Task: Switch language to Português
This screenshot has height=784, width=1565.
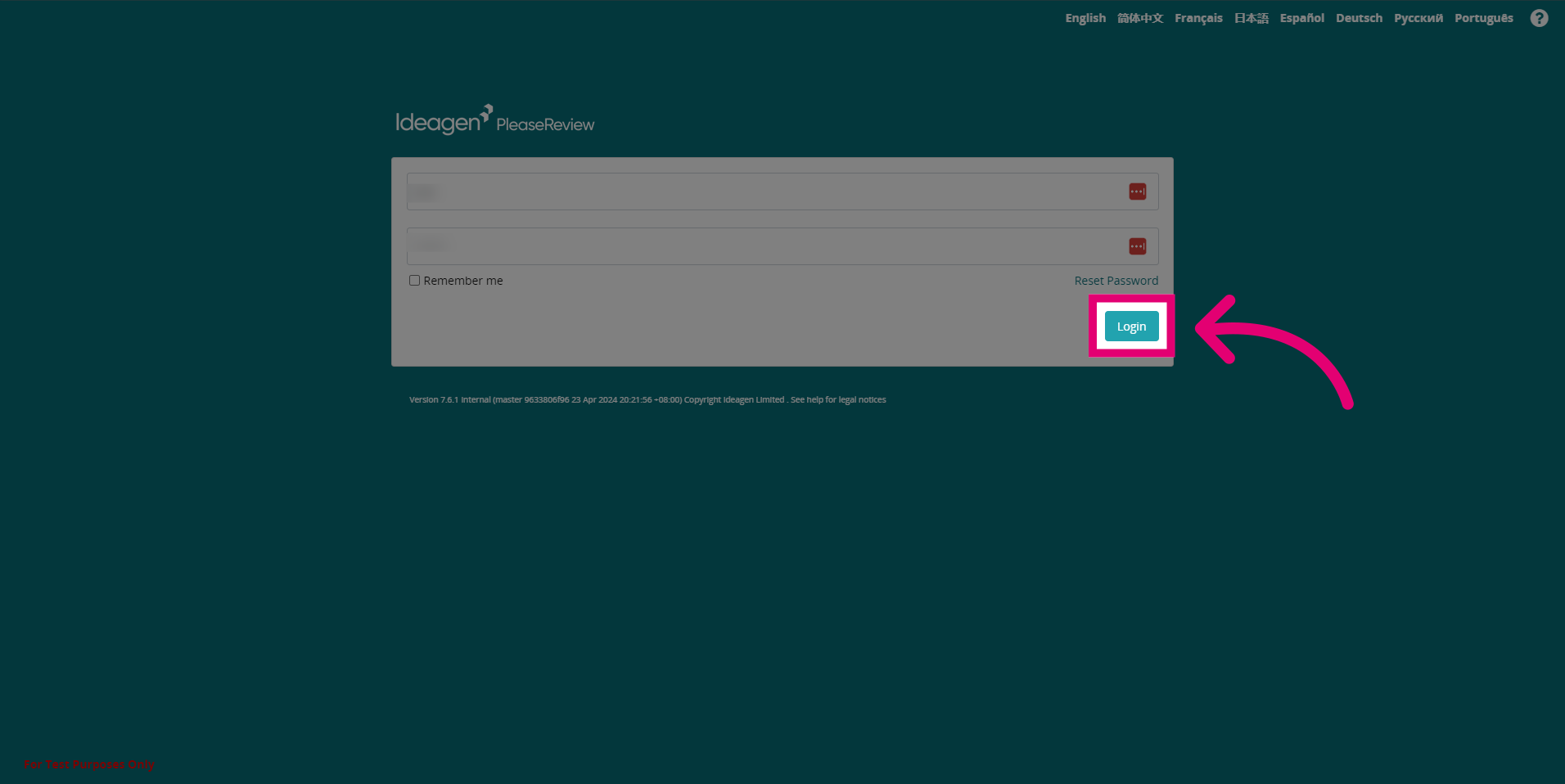Action: click(1484, 18)
